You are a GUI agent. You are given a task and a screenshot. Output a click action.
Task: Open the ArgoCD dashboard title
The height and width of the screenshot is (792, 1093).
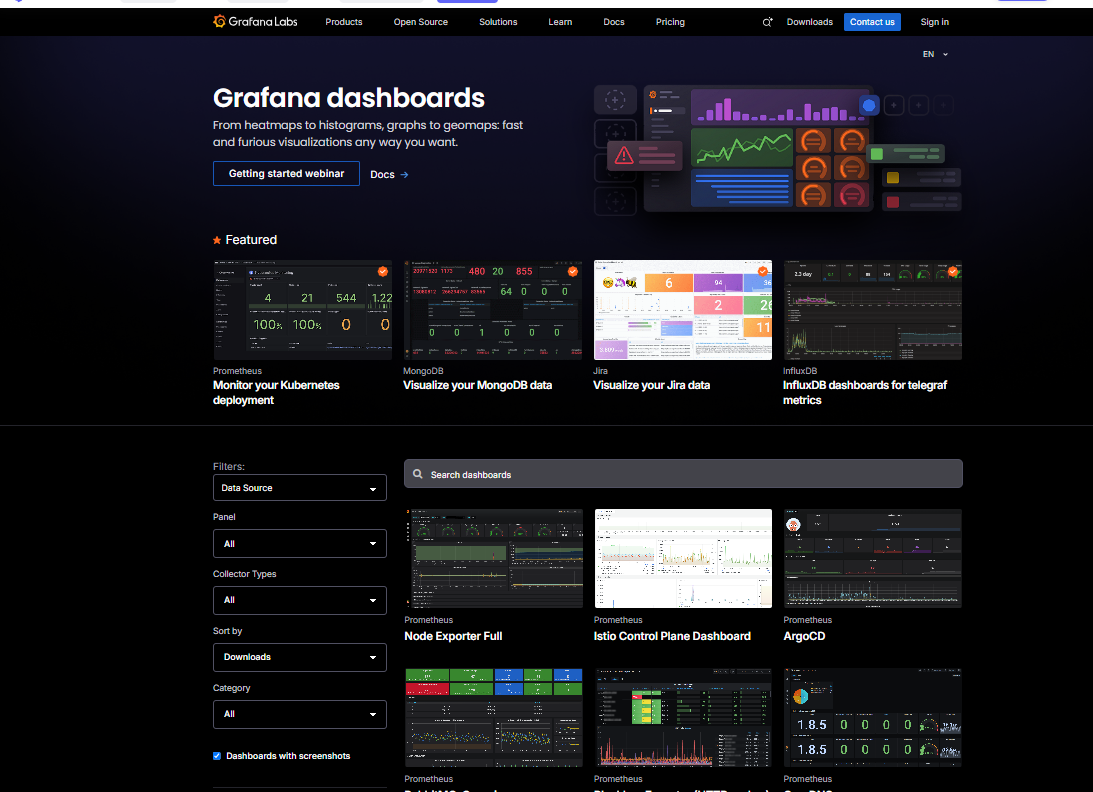804,636
